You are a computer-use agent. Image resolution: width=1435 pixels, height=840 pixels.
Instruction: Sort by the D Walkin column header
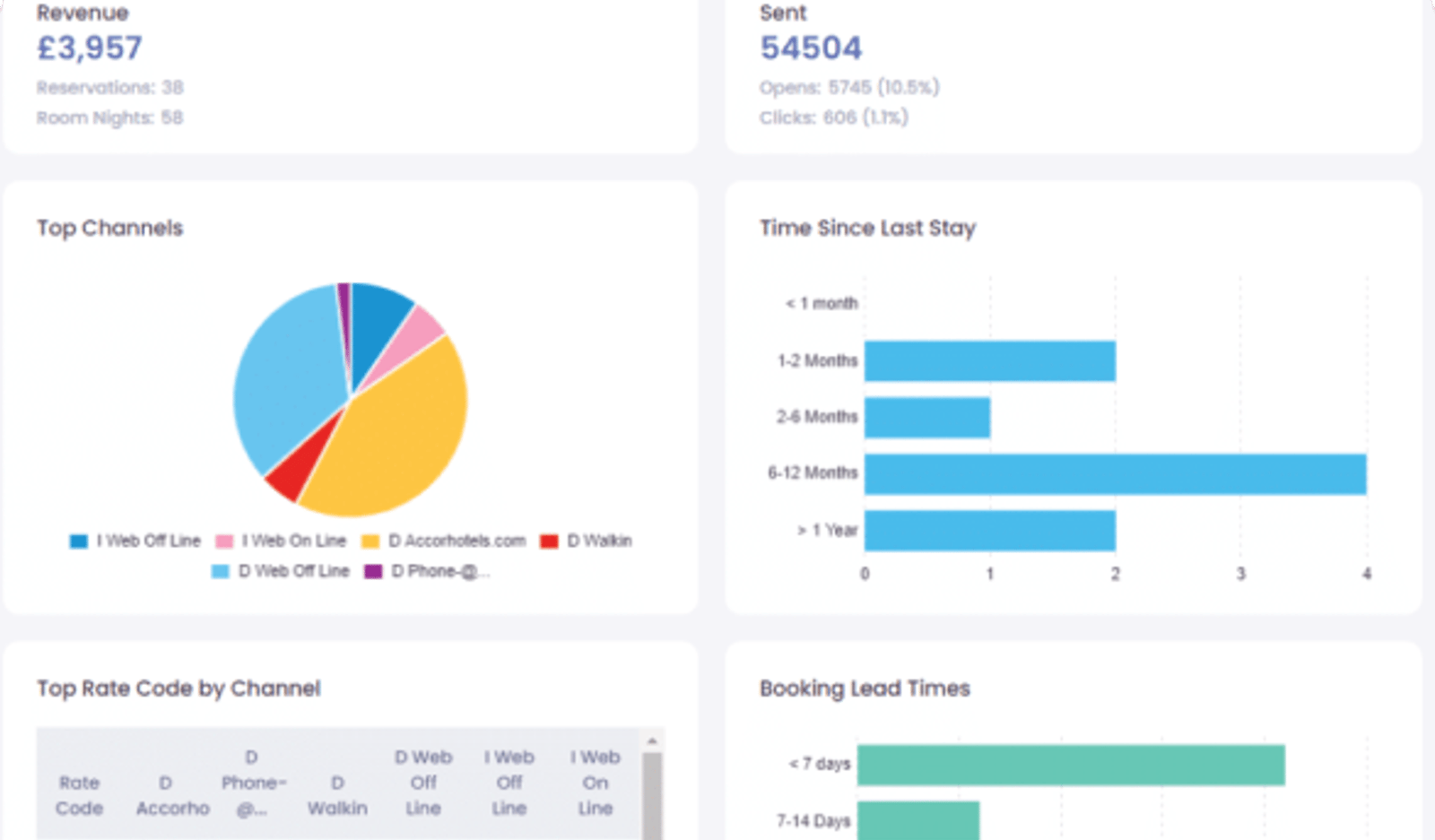pyautogui.click(x=337, y=795)
